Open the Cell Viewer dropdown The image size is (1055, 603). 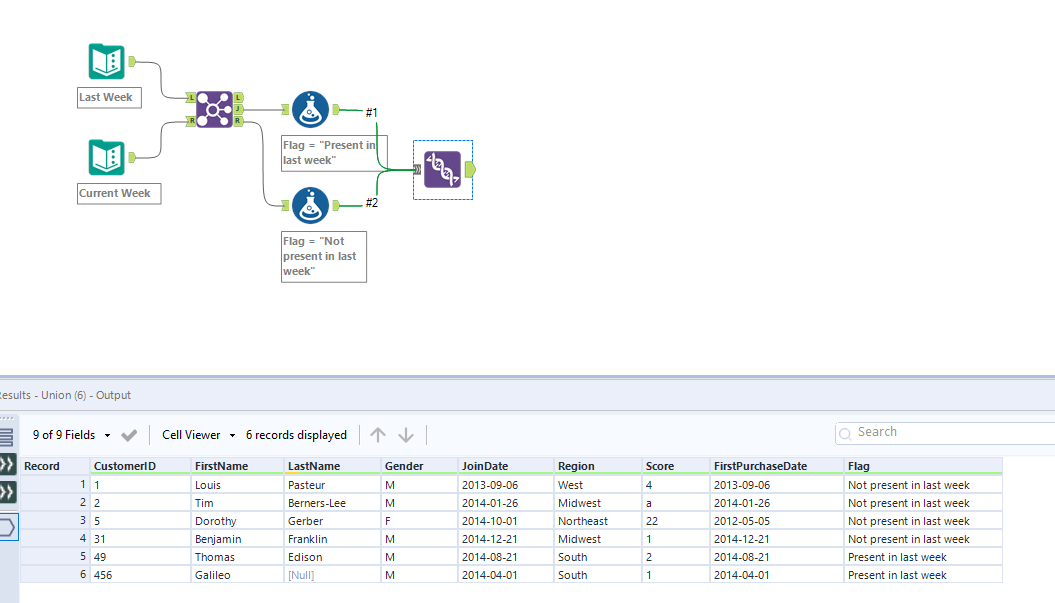196,434
